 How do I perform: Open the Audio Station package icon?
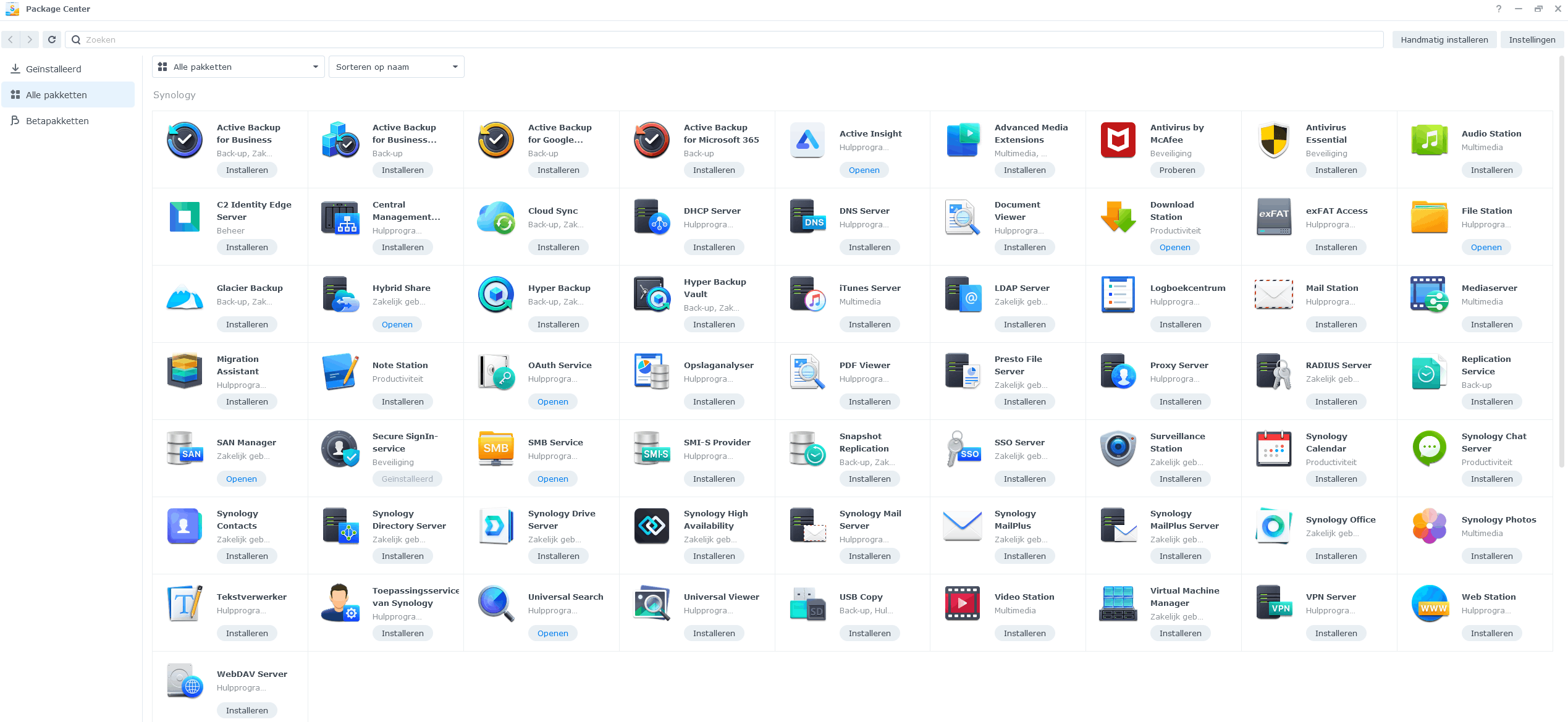(1429, 140)
